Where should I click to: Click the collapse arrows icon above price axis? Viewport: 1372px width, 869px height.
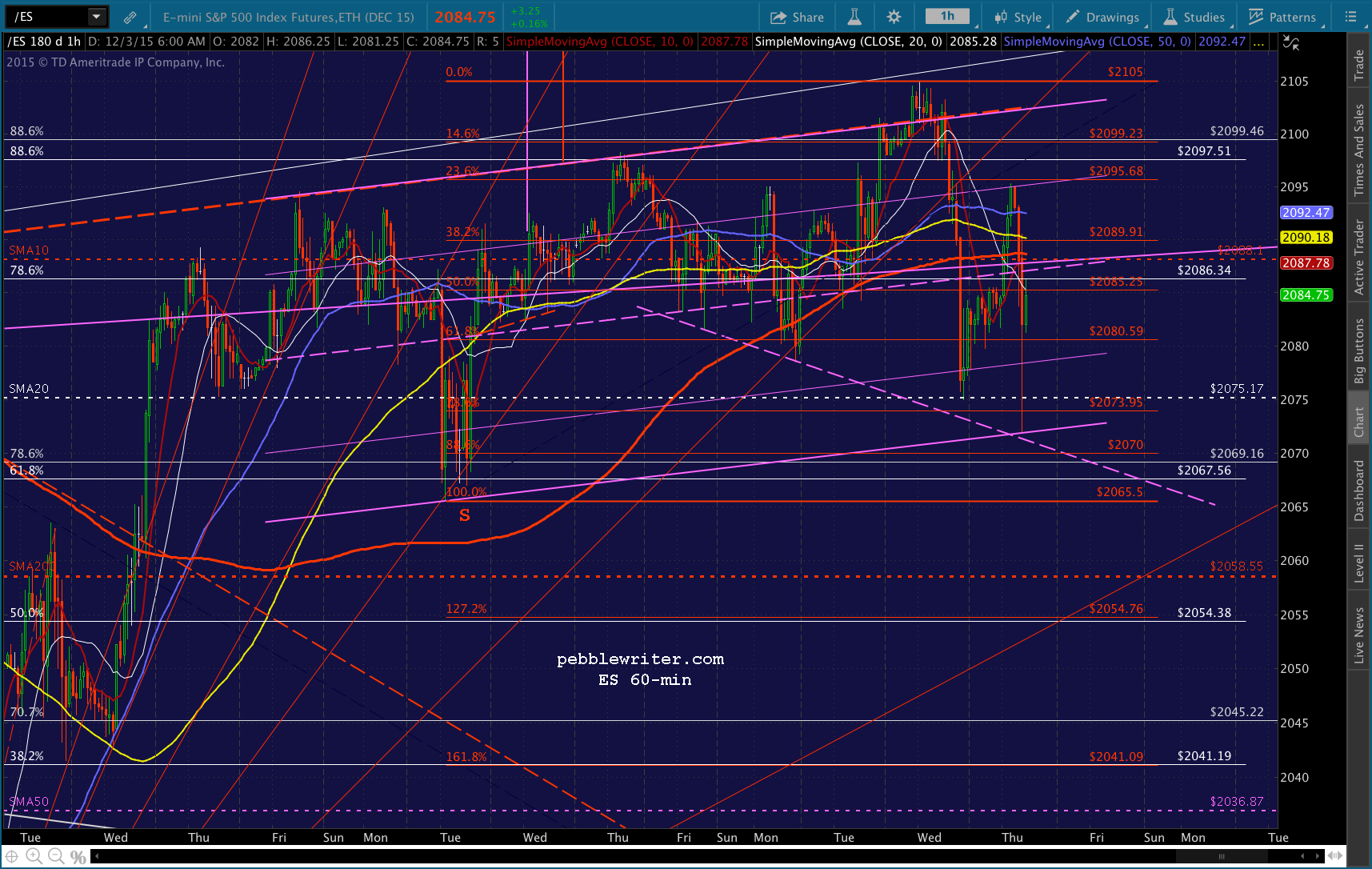point(1290,42)
